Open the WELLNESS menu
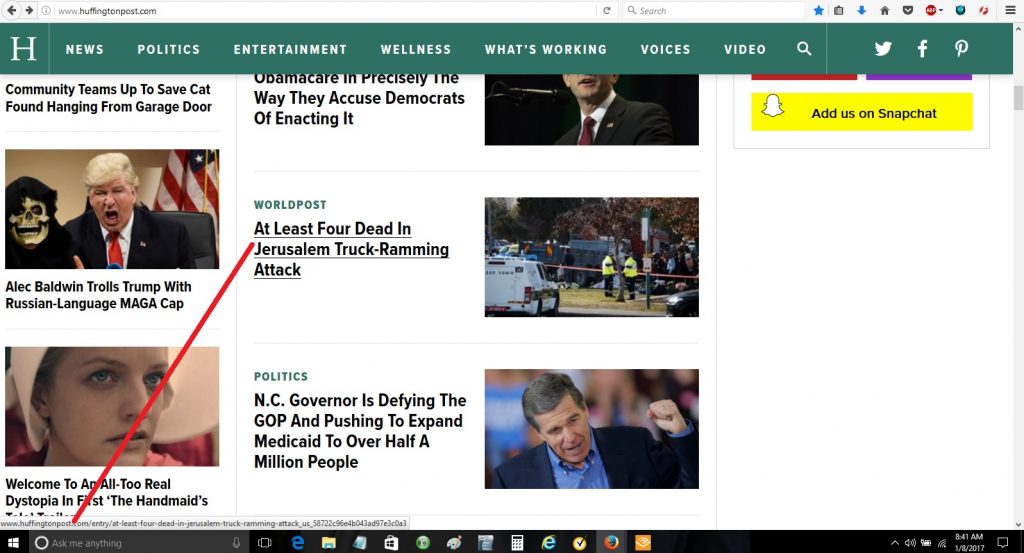 coord(415,50)
